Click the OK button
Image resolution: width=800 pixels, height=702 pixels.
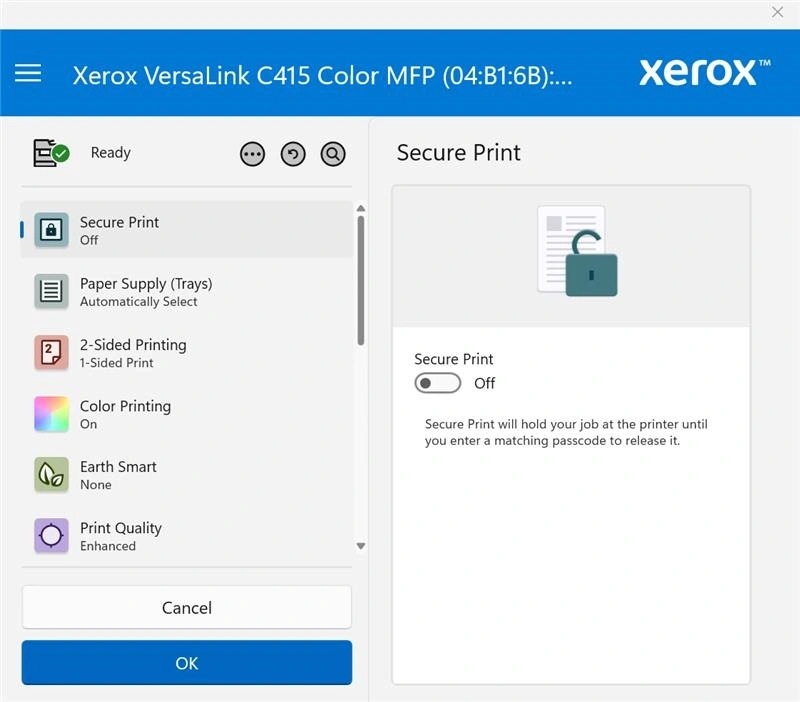tap(187, 663)
